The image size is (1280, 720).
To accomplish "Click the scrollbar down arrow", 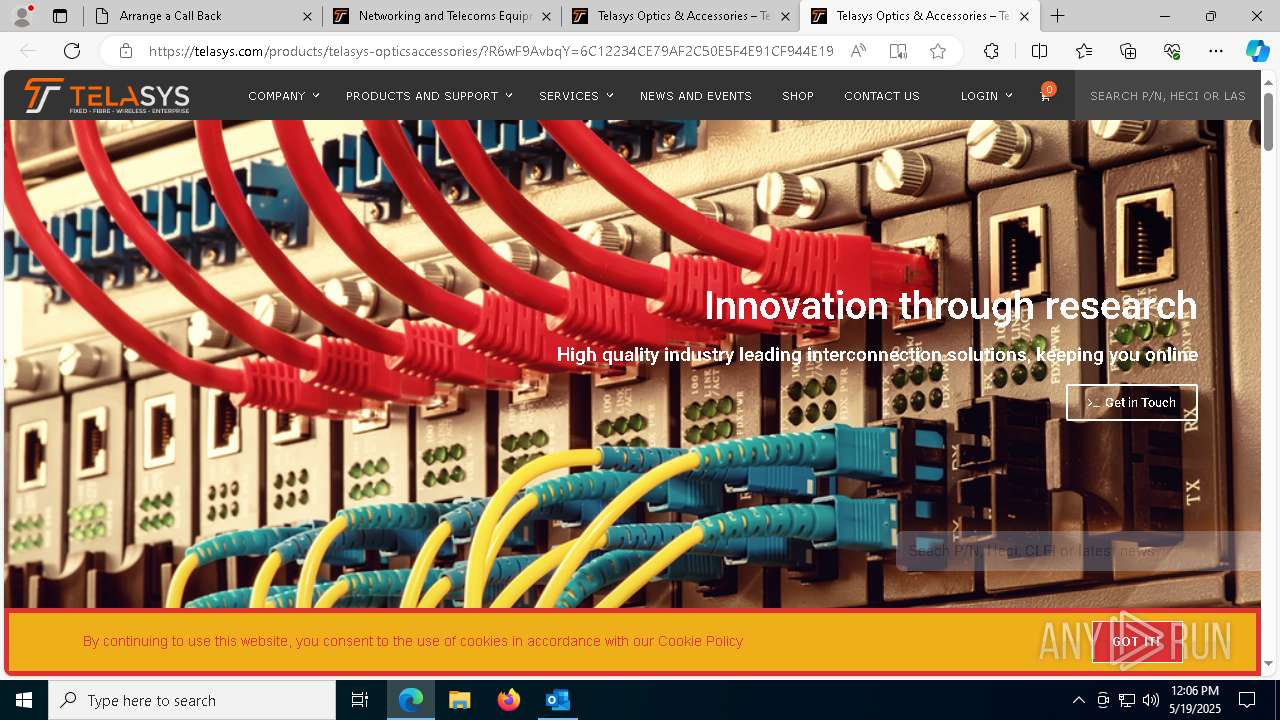I will [1268, 663].
